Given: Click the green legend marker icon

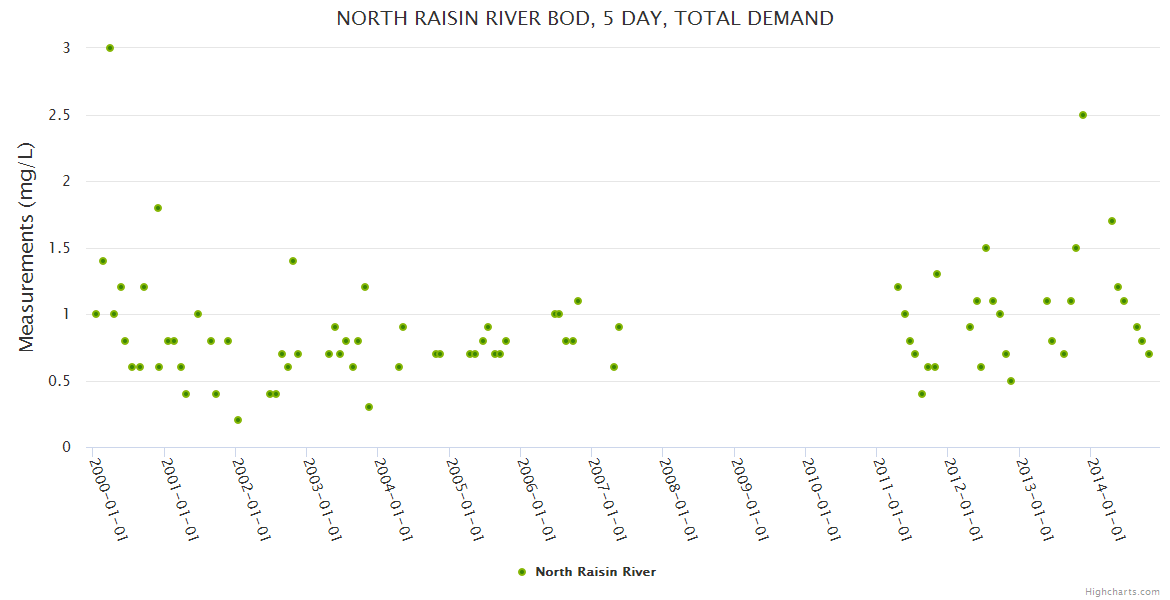Looking at the screenshot, I should [x=522, y=572].
